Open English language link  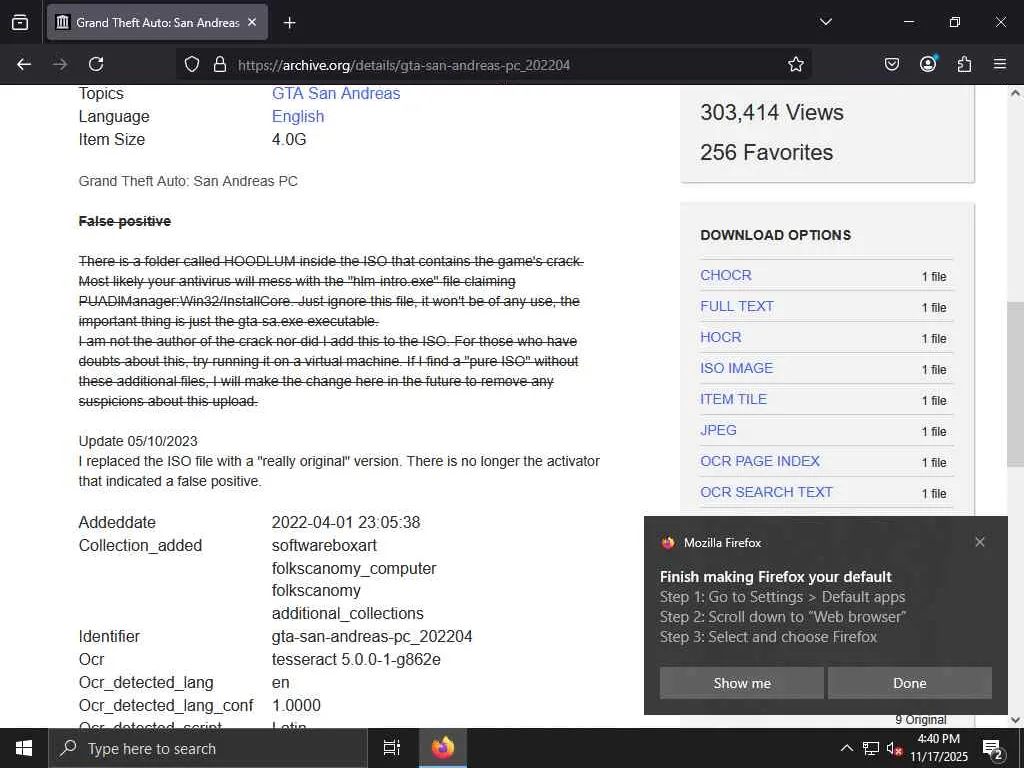click(x=298, y=116)
